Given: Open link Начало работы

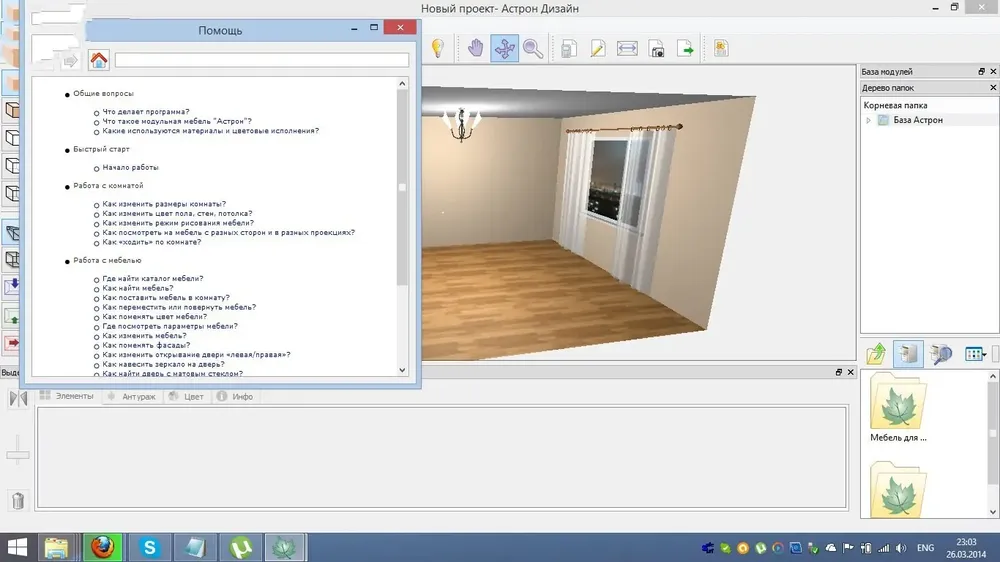Looking at the screenshot, I should pyautogui.click(x=130, y=167).
